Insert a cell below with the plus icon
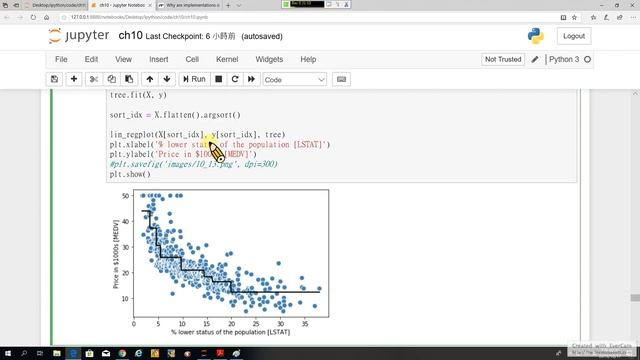640x360 pixels. click(x=74, y=79)
